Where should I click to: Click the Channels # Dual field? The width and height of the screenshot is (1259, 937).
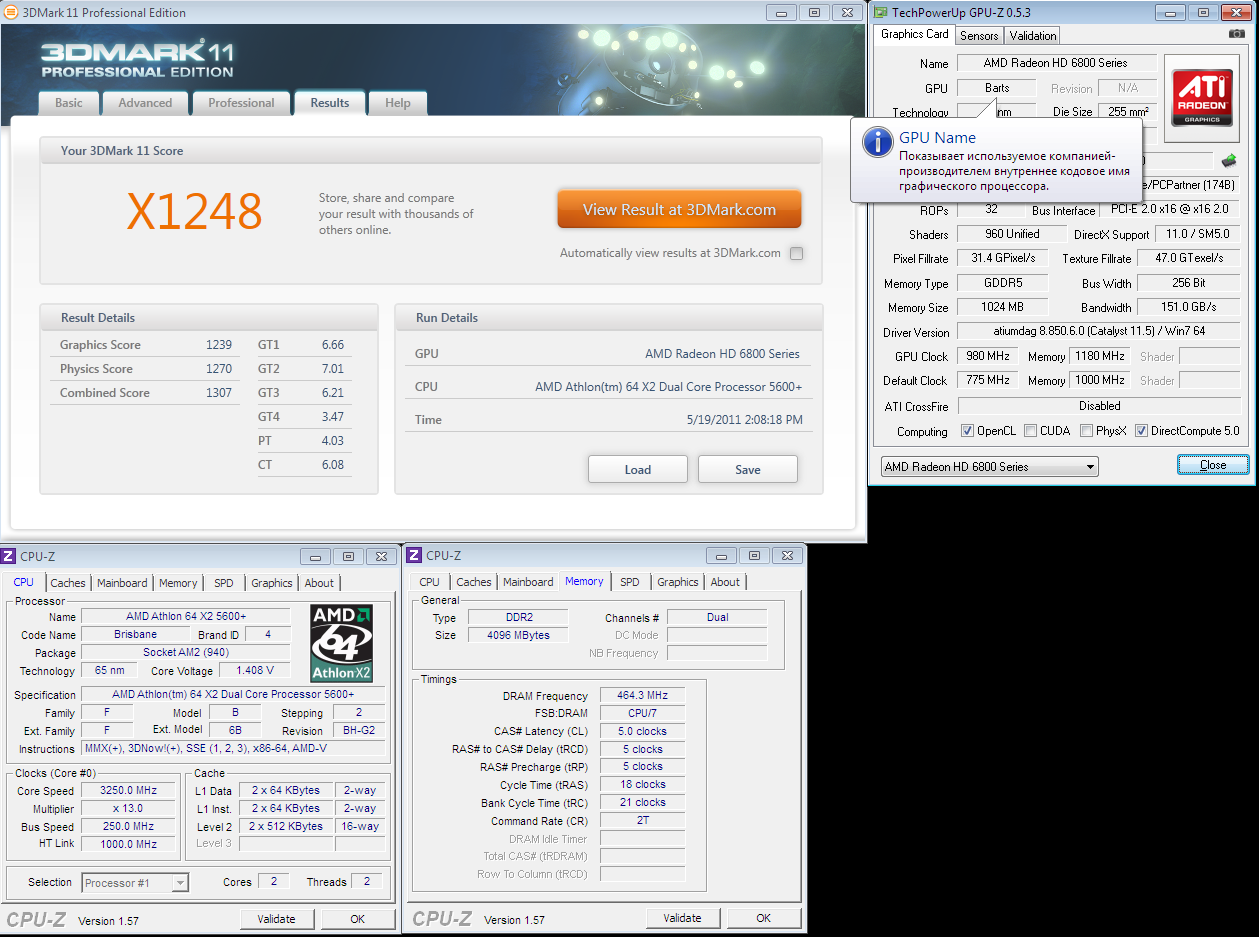(717, 618)
